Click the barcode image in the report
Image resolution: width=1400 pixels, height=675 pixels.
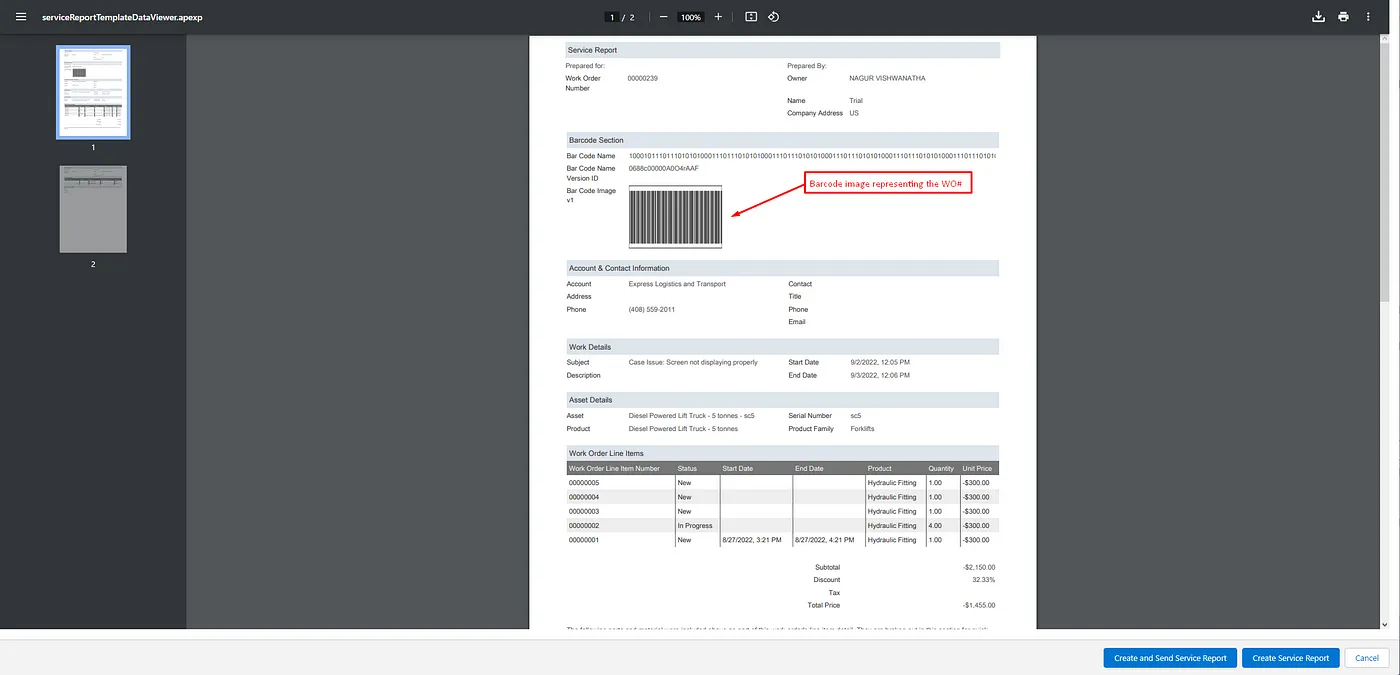point(675,217)
